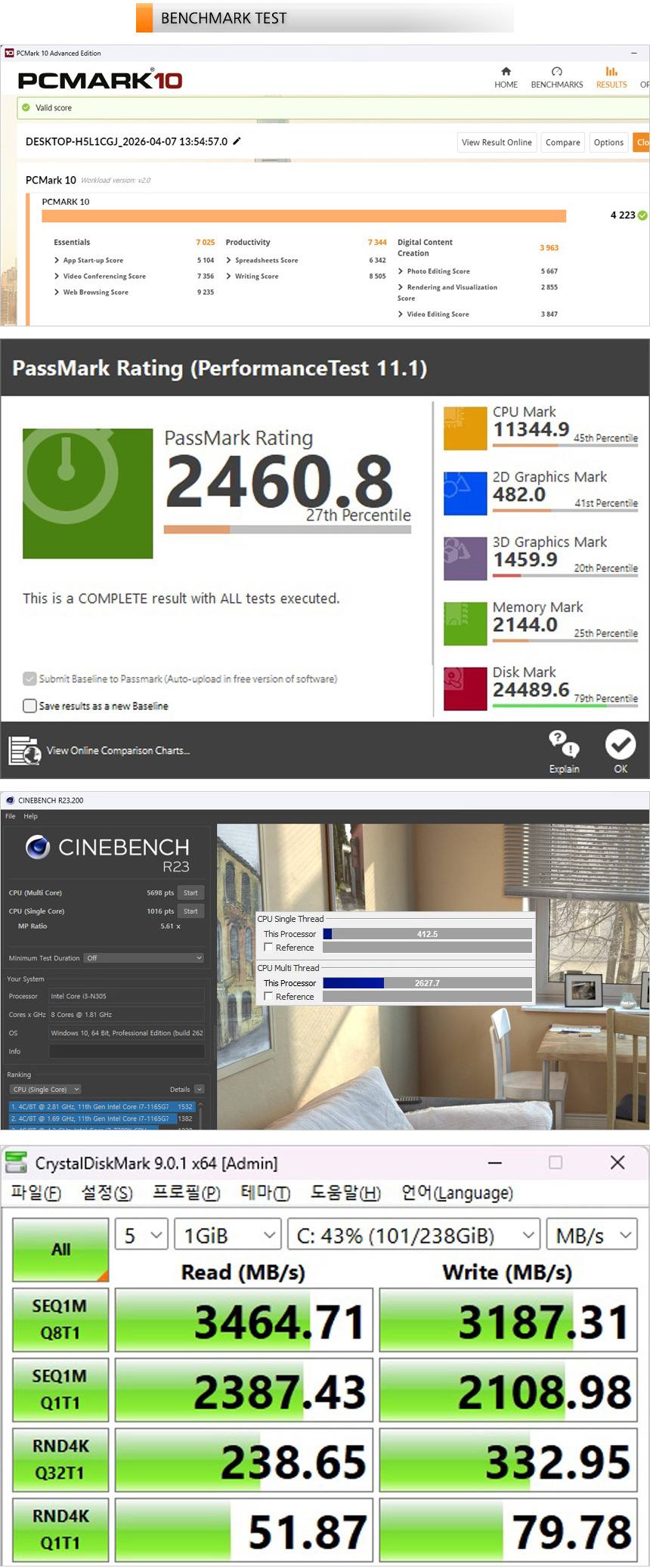Check the Reference box under CPU Single Thread

point(268,948)
